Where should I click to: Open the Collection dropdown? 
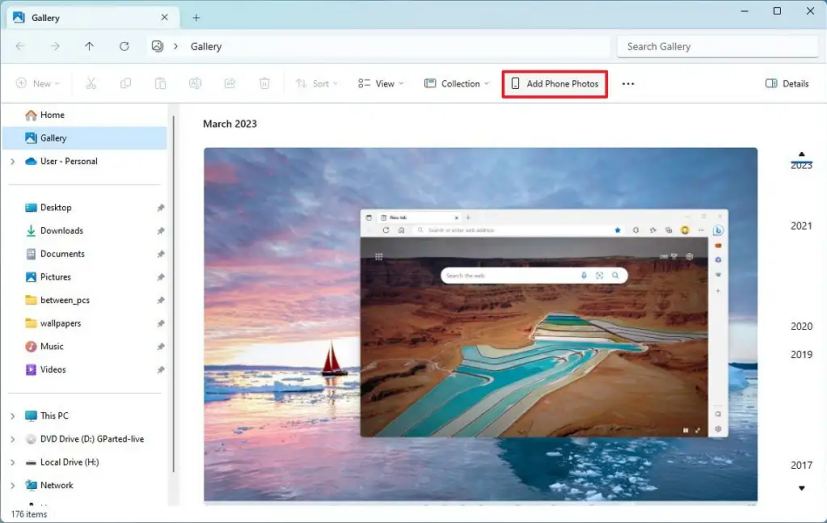pos(457,83)
